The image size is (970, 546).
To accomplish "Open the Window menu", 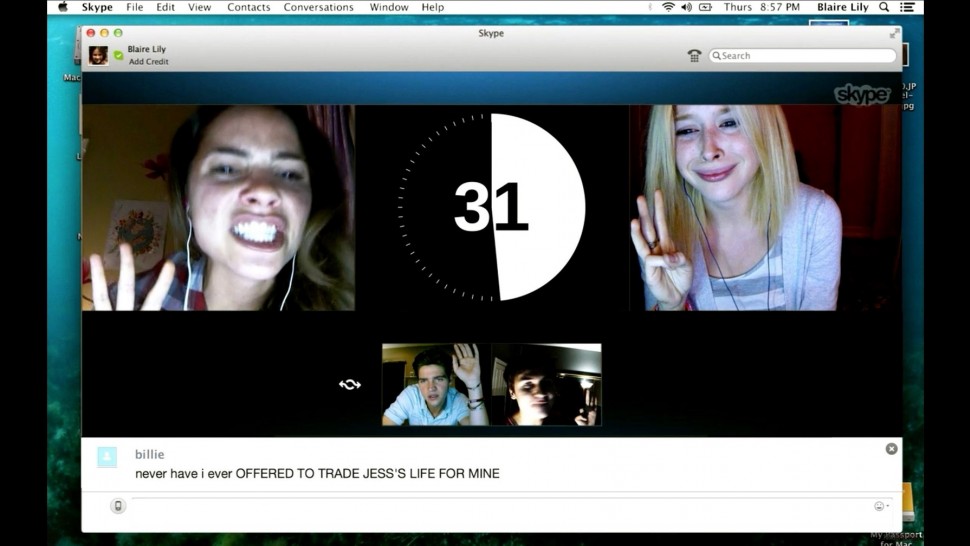I will pyautogui.click(x=389, y=7).
